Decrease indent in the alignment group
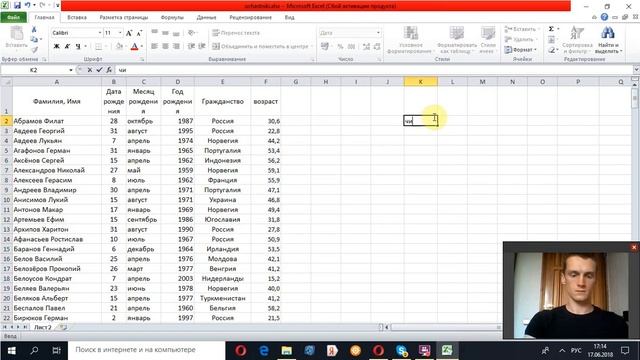The image size is (640, 360). tap(191, 46)
